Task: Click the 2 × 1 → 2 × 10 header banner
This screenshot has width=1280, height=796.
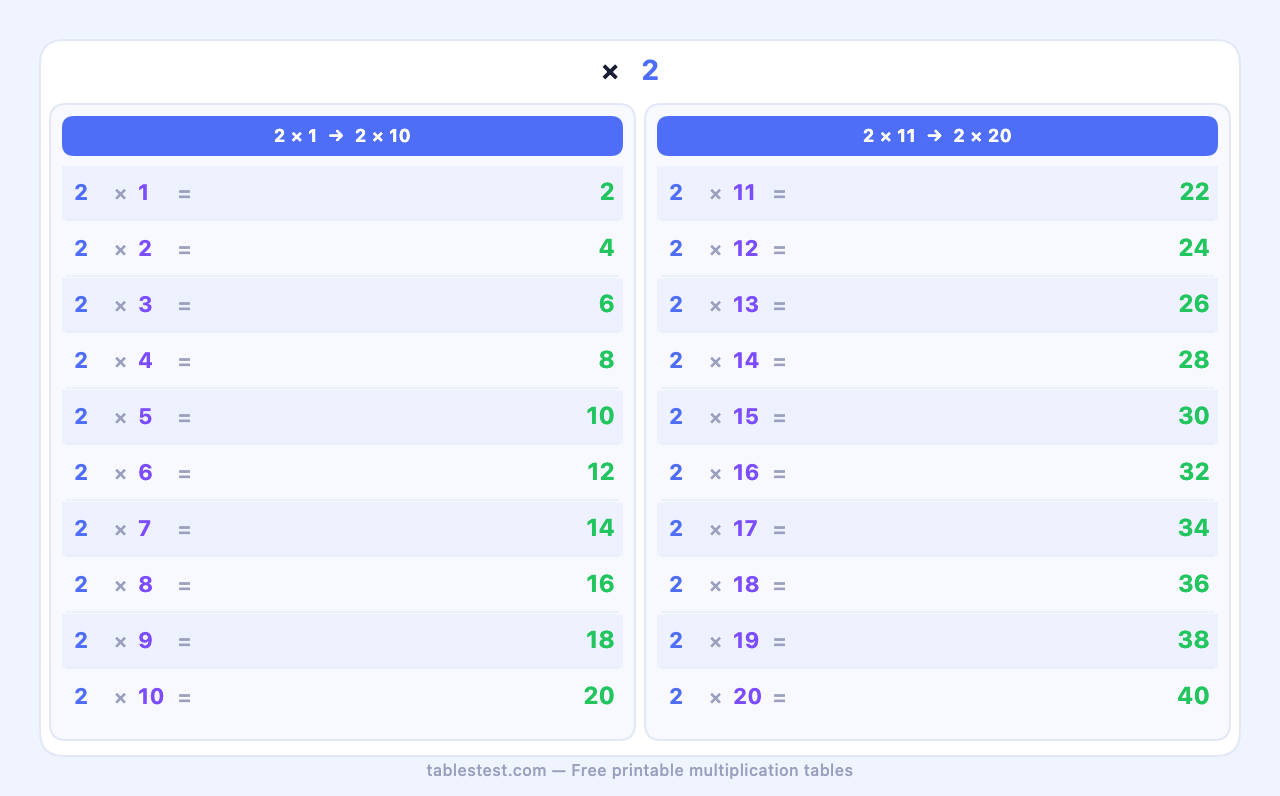Action: (342, 135)
